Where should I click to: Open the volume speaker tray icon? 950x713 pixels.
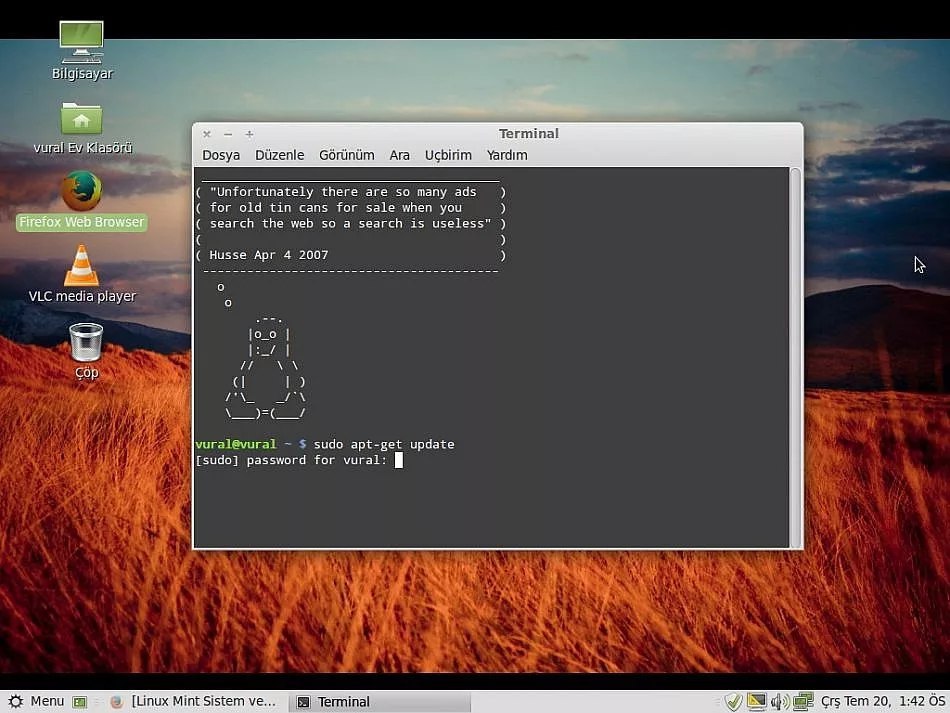[x=779, y=701]
